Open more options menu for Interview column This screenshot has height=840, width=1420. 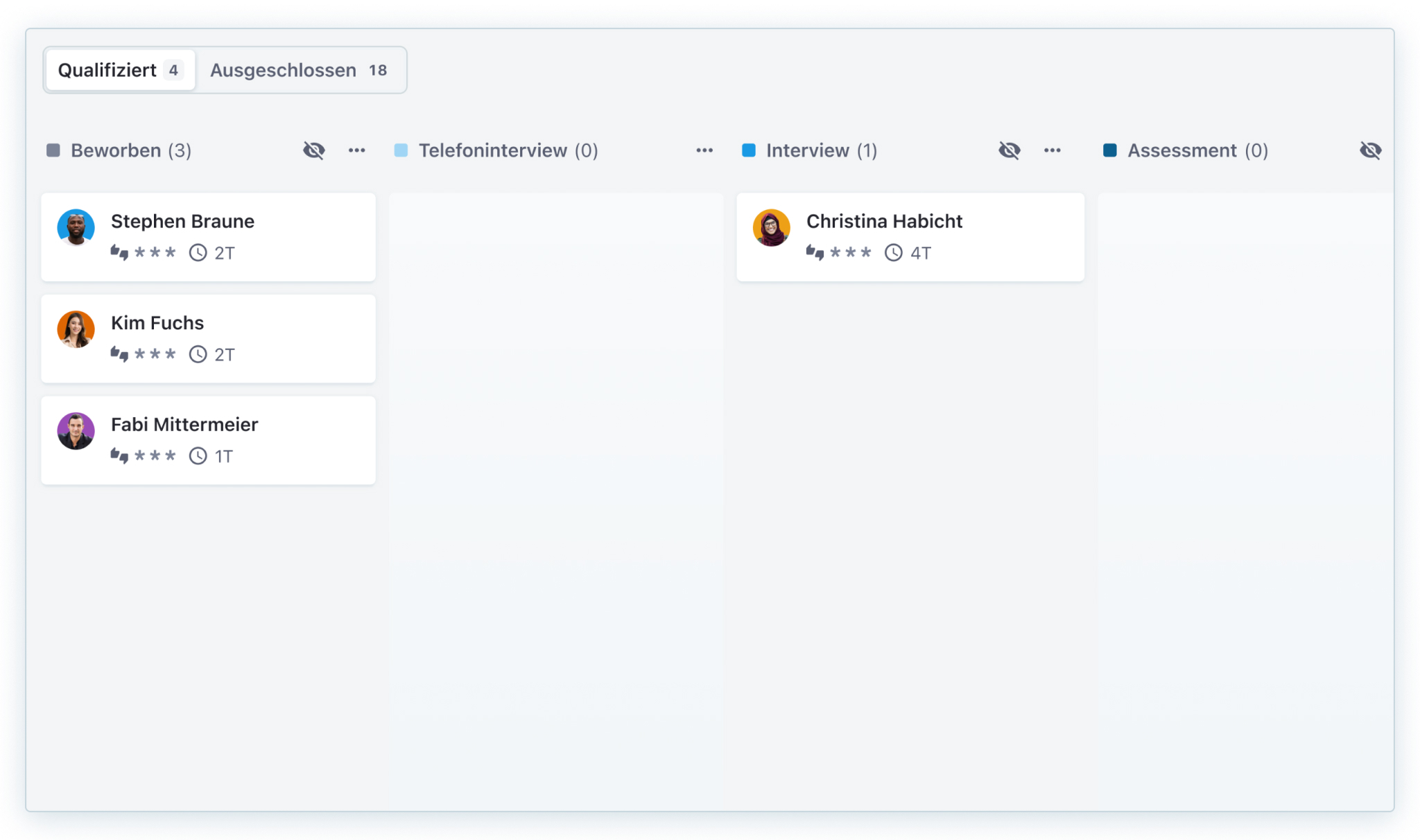[1052, 150]
